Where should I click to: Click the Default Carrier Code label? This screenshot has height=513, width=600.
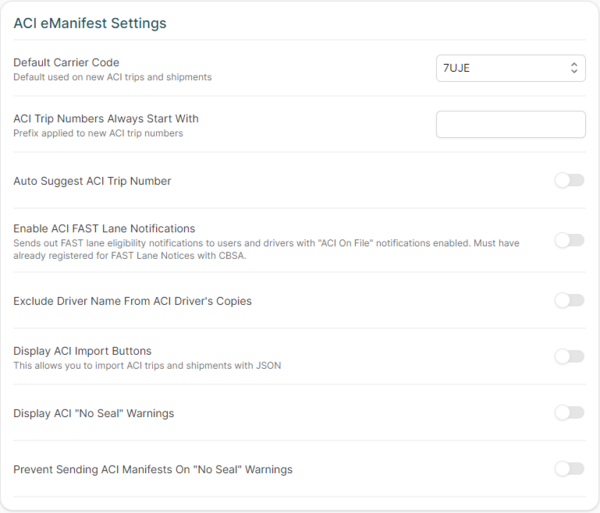(x=66, y=62)
